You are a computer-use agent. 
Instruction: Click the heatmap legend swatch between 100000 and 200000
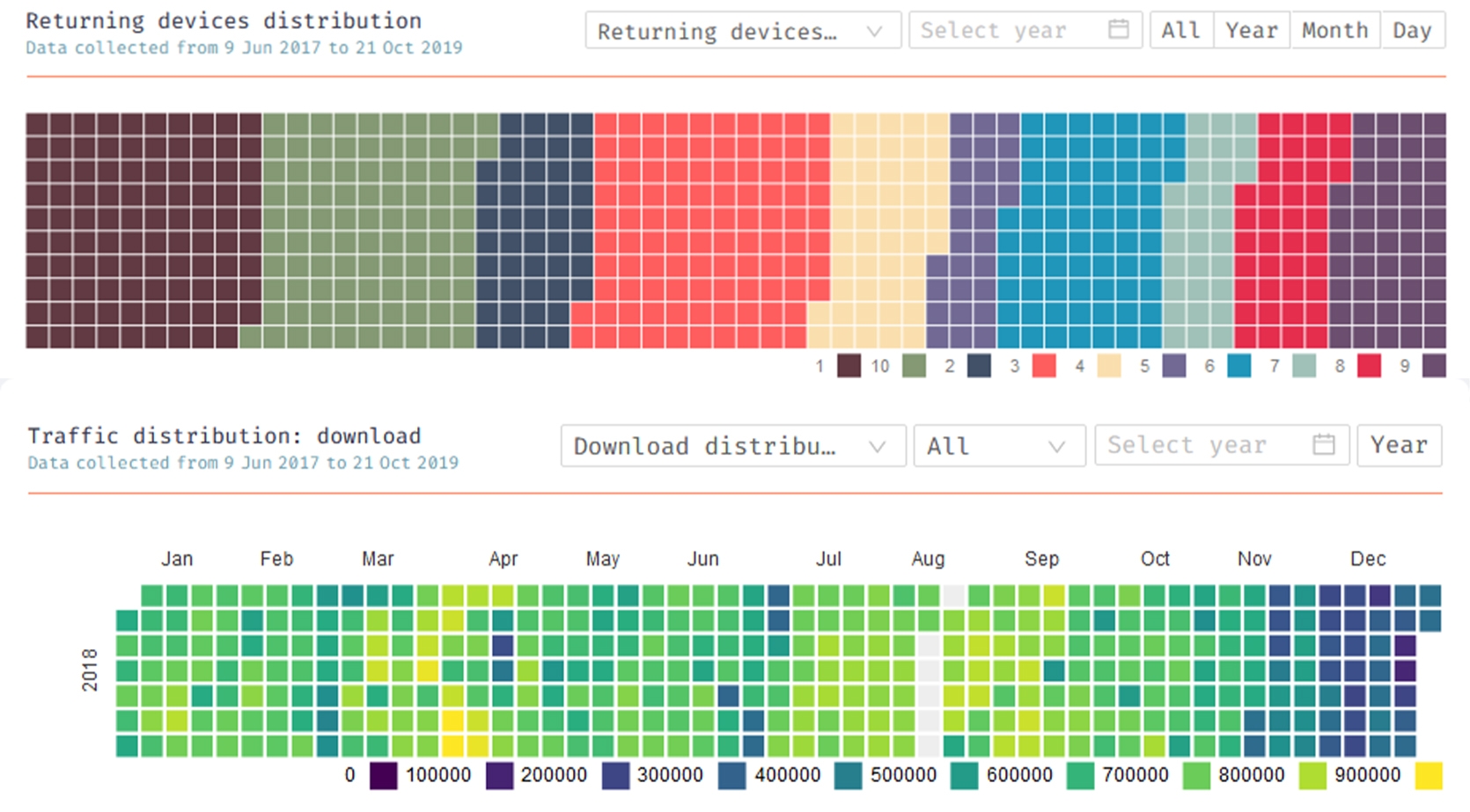(499, 776)
